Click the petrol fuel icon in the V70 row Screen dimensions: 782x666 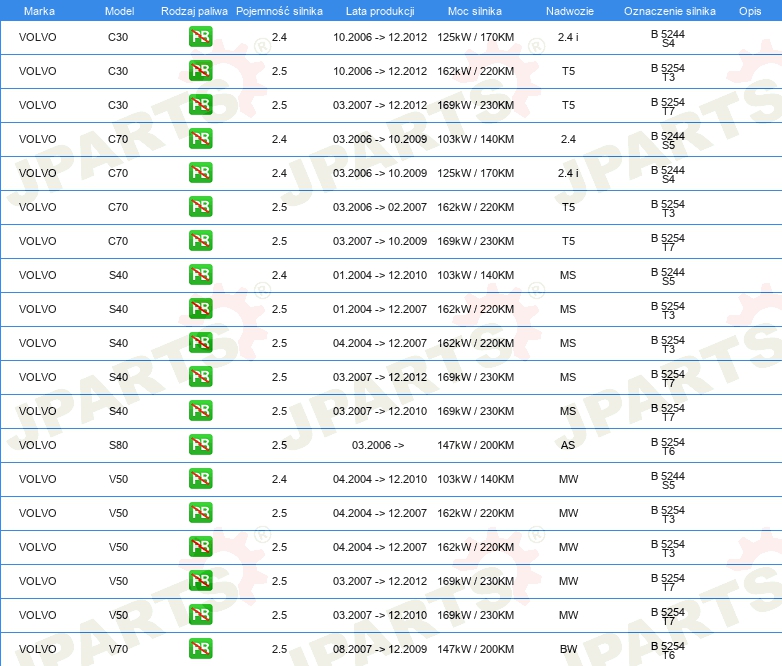tap(200, 649)
